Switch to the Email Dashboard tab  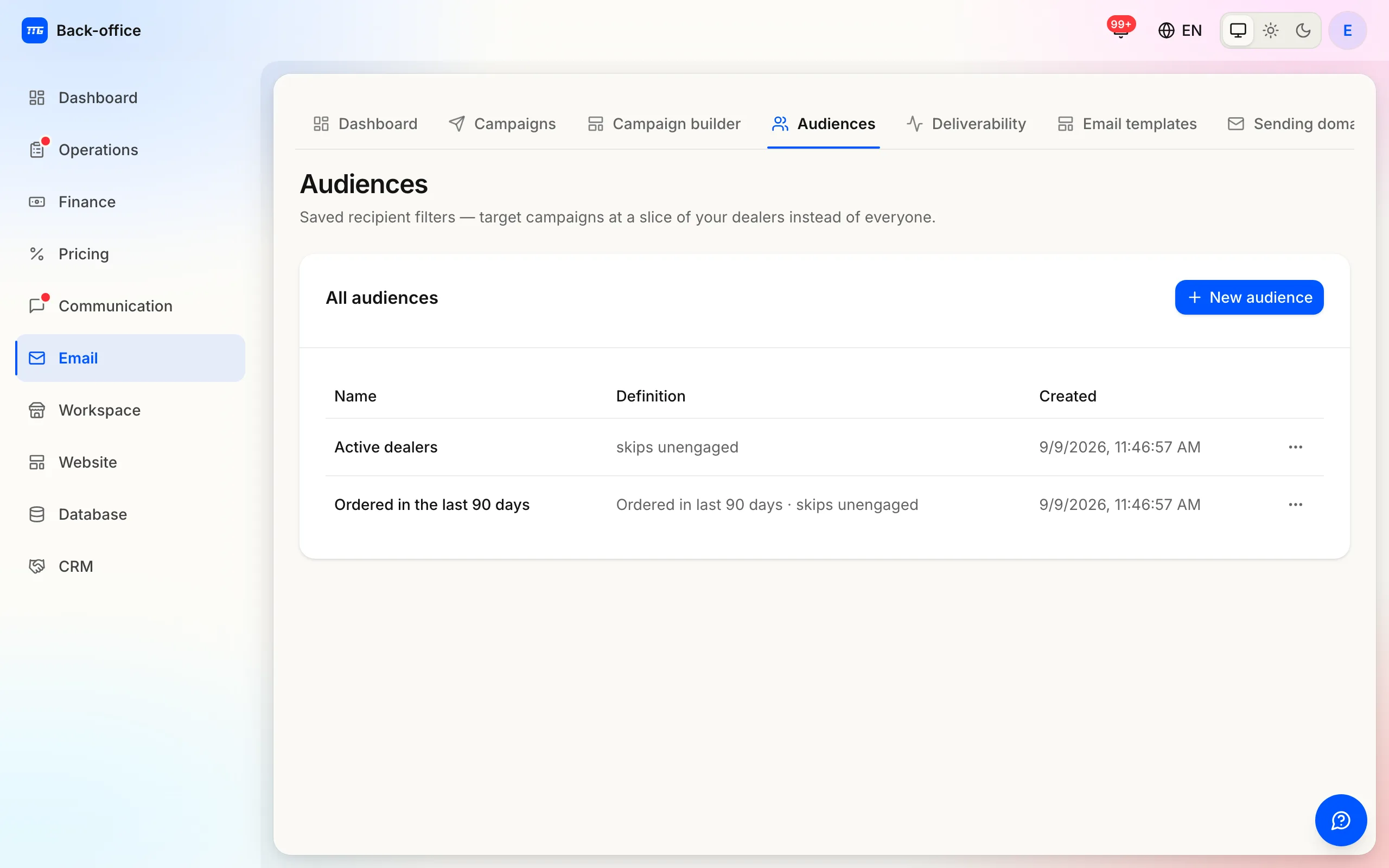366,124
